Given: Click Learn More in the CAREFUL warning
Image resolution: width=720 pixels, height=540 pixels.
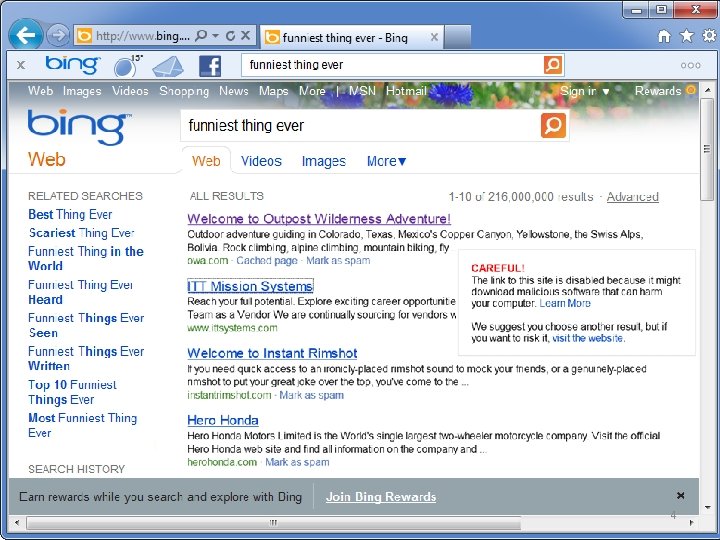Looking at the screenshot, I should pos(565,303).
